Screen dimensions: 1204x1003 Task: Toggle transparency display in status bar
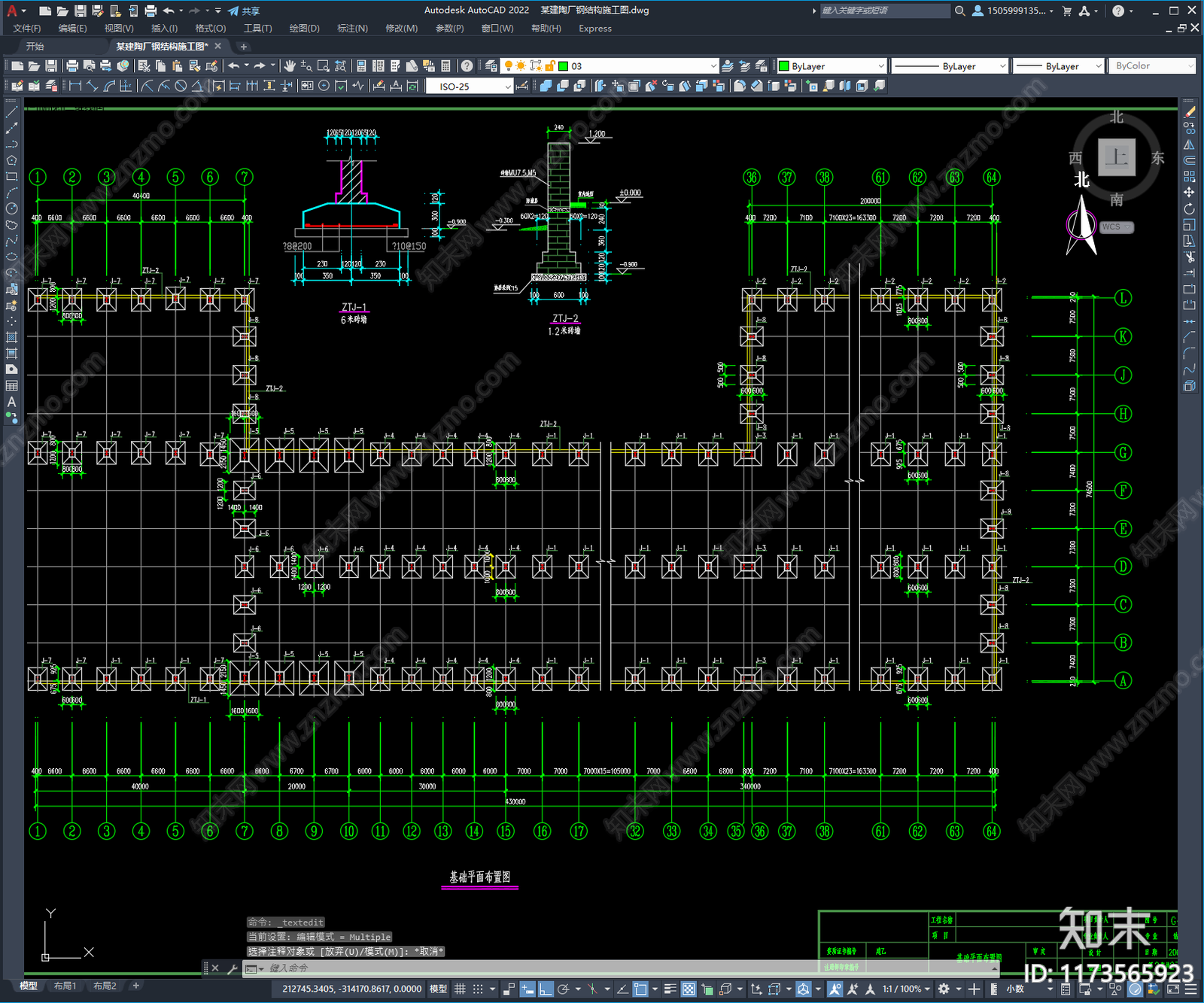pyautogui.click(x=689, y=989)
